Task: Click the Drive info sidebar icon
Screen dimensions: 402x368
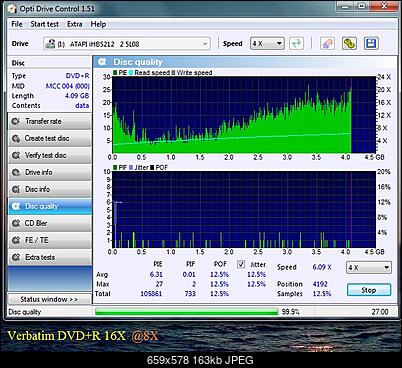Action: pyautogui.click(x=16, y=172)
